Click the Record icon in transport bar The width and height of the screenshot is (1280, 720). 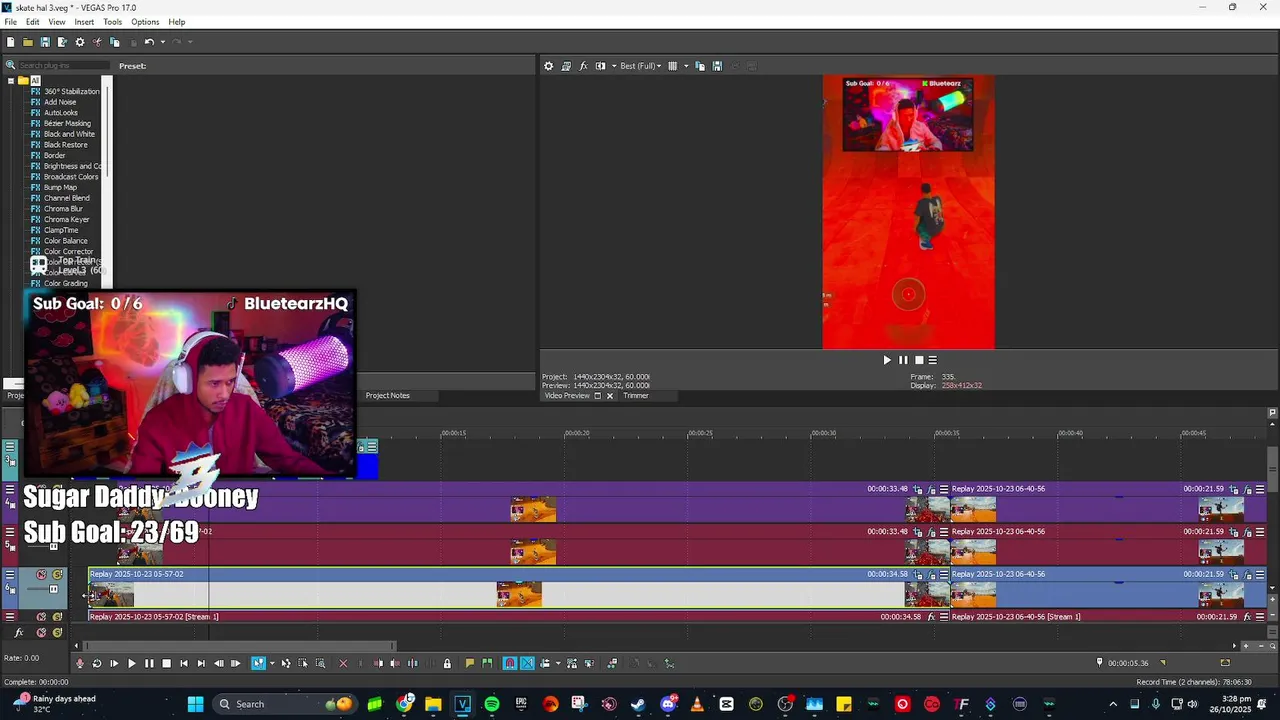(x=80, y=663)
